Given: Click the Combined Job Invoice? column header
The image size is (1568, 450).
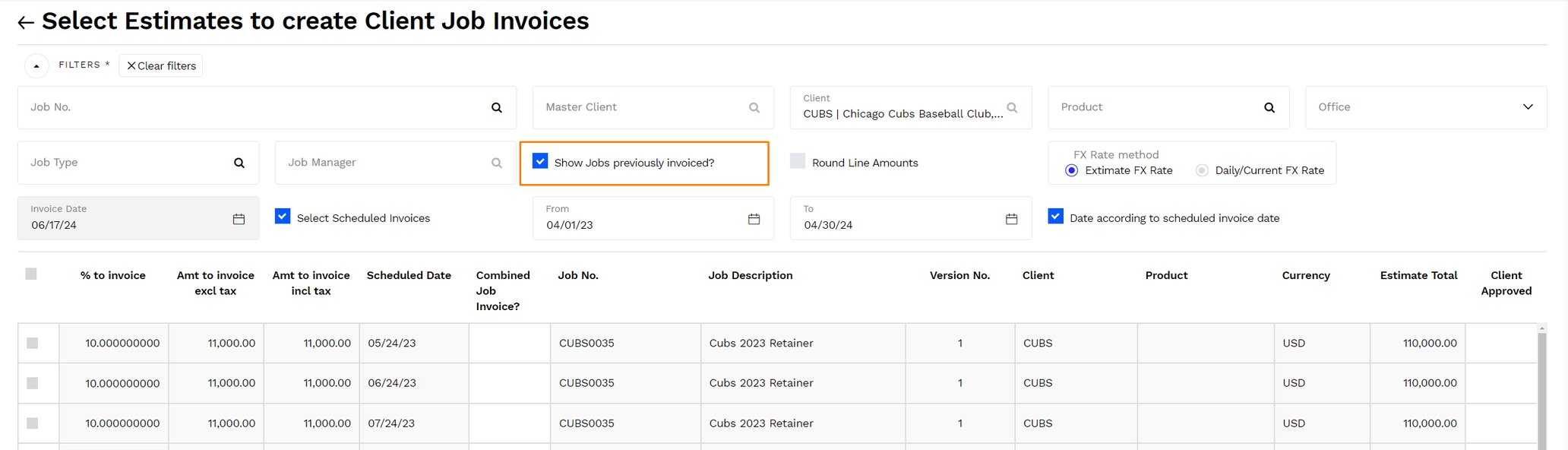Looking at the screenshot, I should [x=503, y=290].
